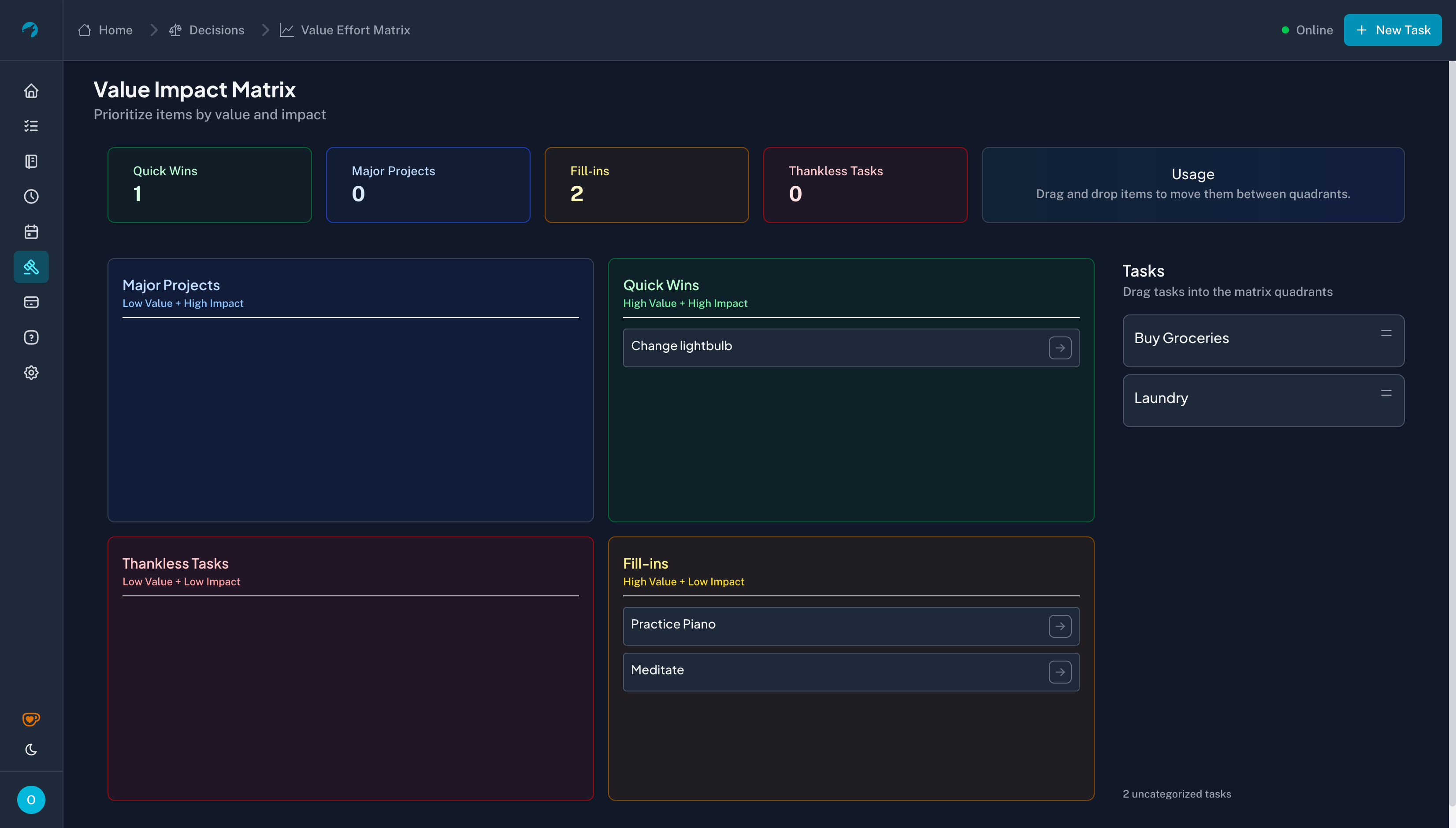Click the Online status indicator
This screenshot has height=828, width=1456.
(x=1307, y=30)
